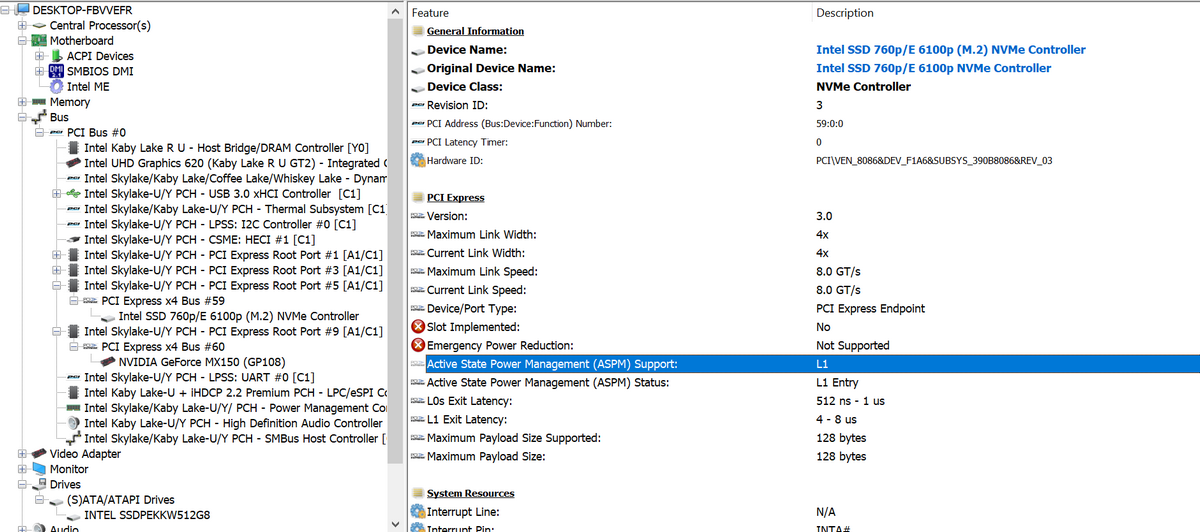1200x532 pixels.
Task: Select the Thermal Subsystem tree item
Action: (x=234, y=209)
